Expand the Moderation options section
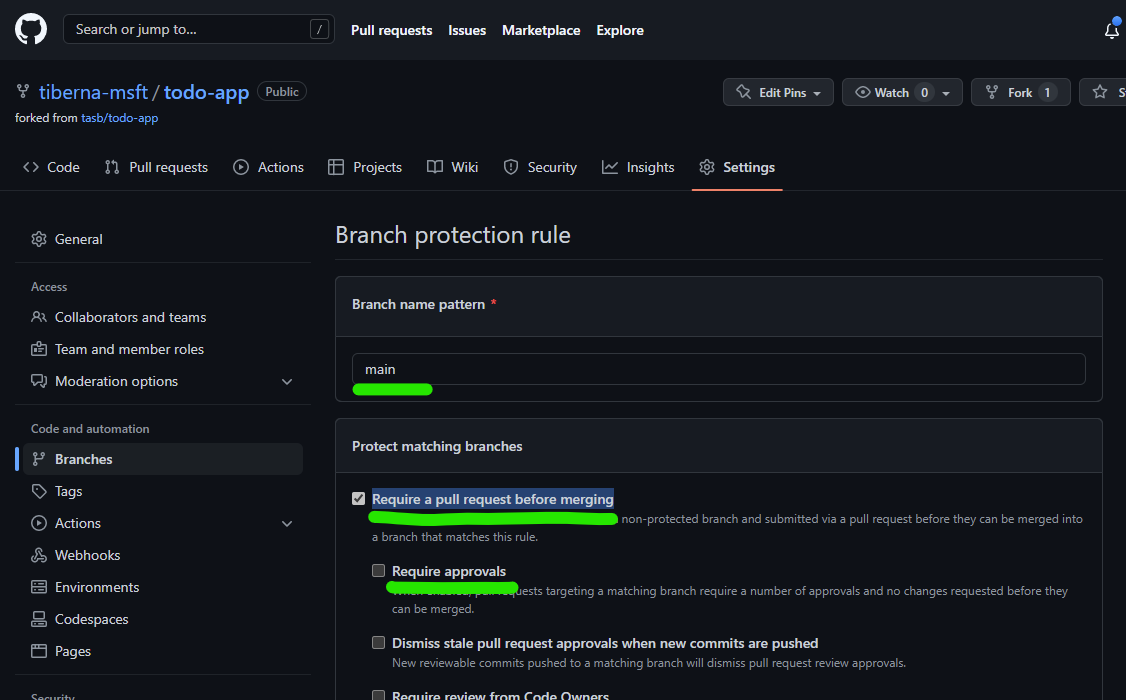This screenshot has width=1126, height=700. 287,381
